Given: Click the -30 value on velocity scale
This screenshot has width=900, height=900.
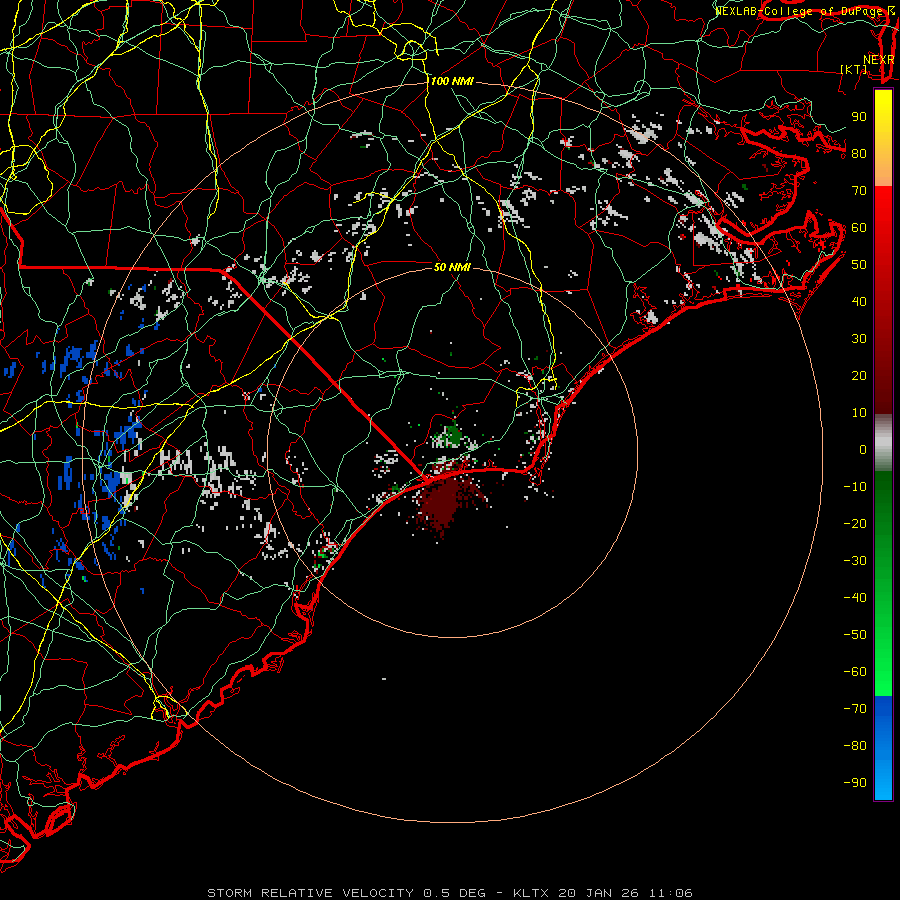Looking at the screenshot, I should [855, 561].
